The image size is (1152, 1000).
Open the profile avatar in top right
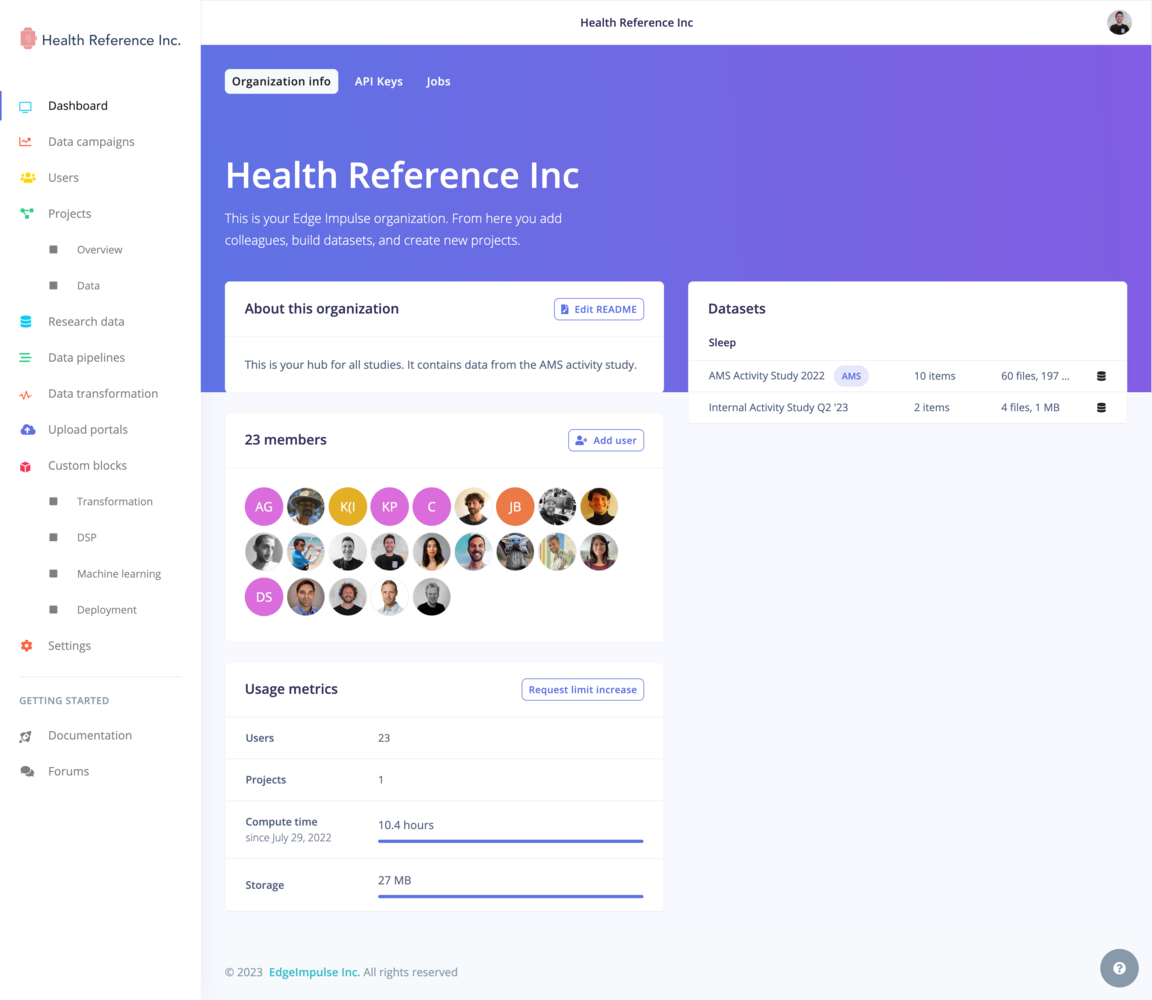click(x=1119, y=23)
